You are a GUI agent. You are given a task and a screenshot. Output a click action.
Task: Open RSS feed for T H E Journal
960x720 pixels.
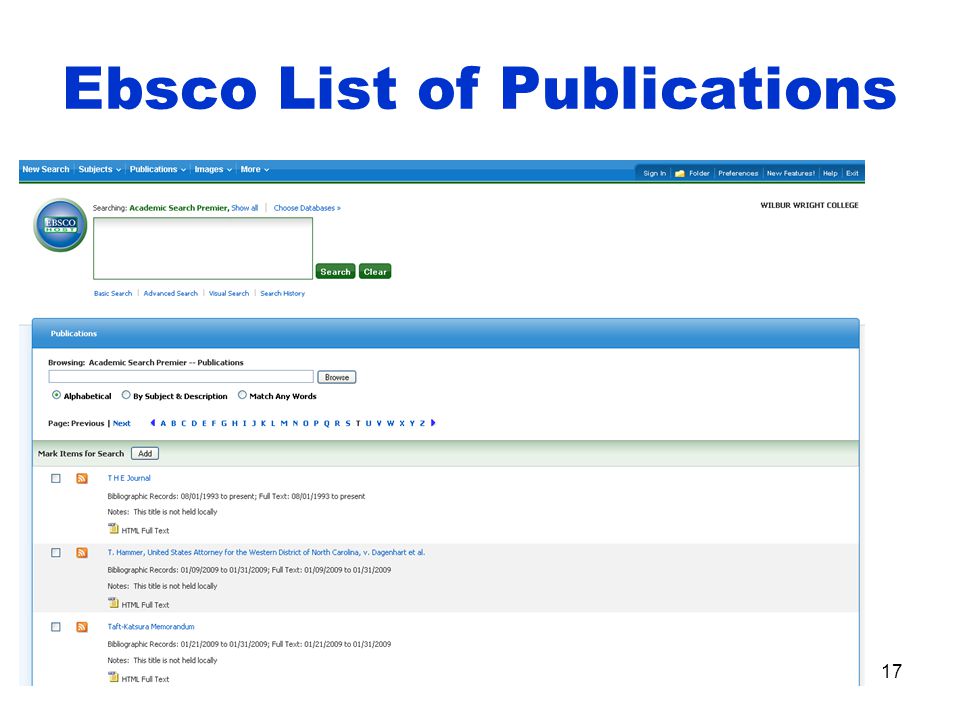(82, 478)
